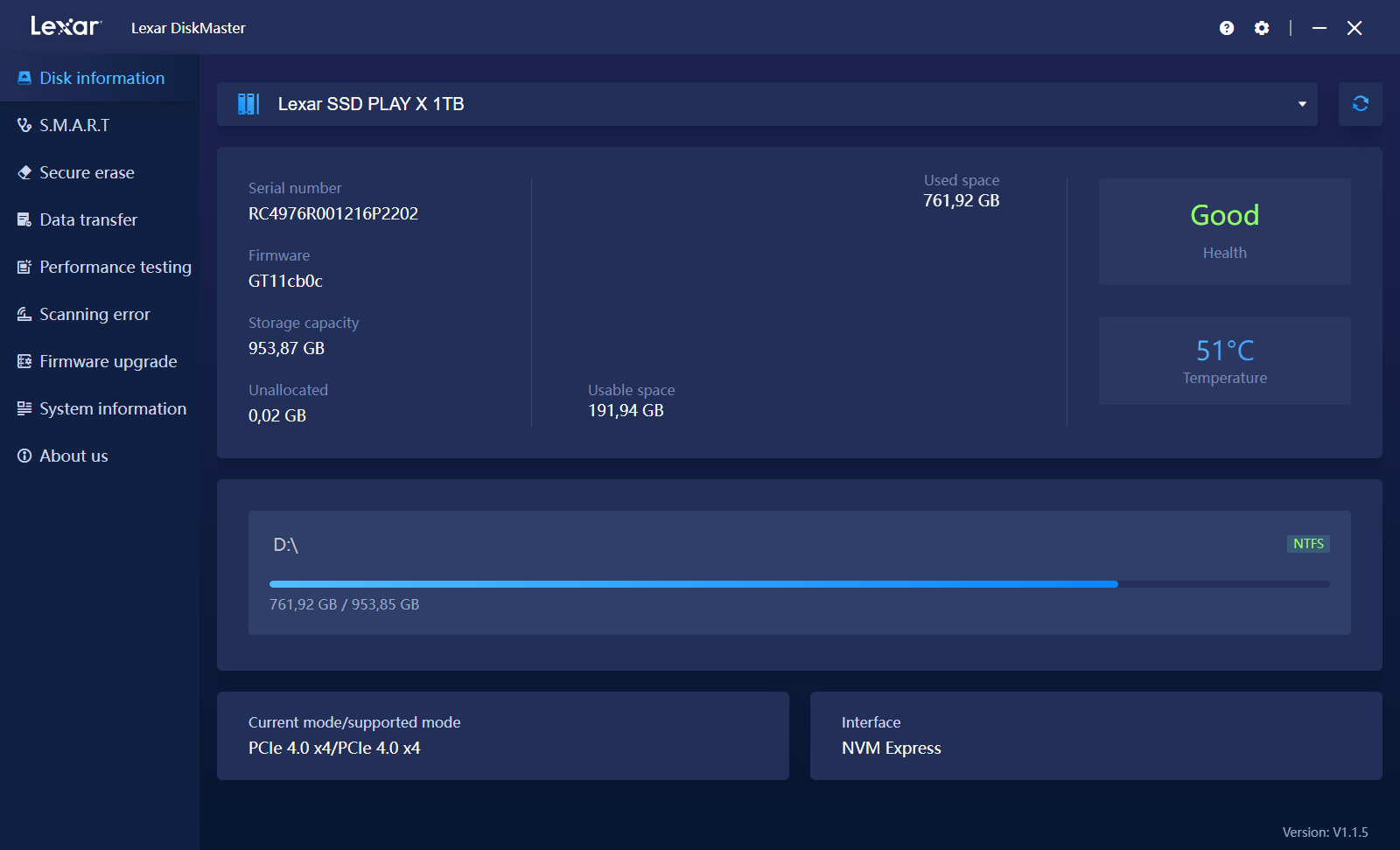Minimize the Lexar DiskMaster window
This screenshot has width=1400, height=850.
pos(1319,28)
